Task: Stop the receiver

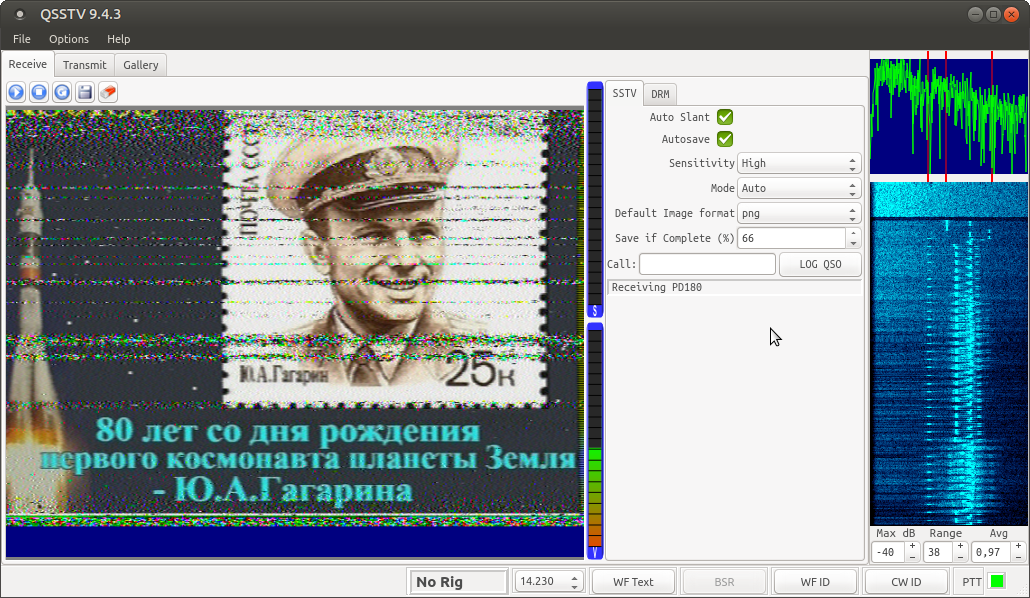Action: [x=39, y=92]
